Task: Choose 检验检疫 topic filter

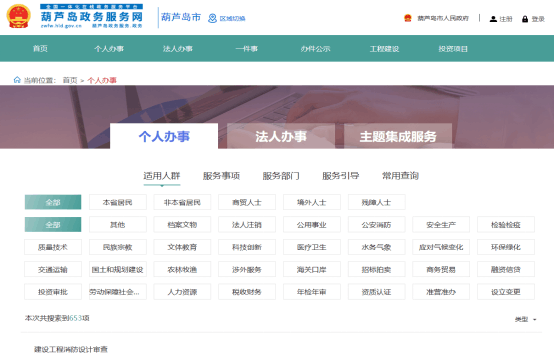Action: (x=506, y=224)
